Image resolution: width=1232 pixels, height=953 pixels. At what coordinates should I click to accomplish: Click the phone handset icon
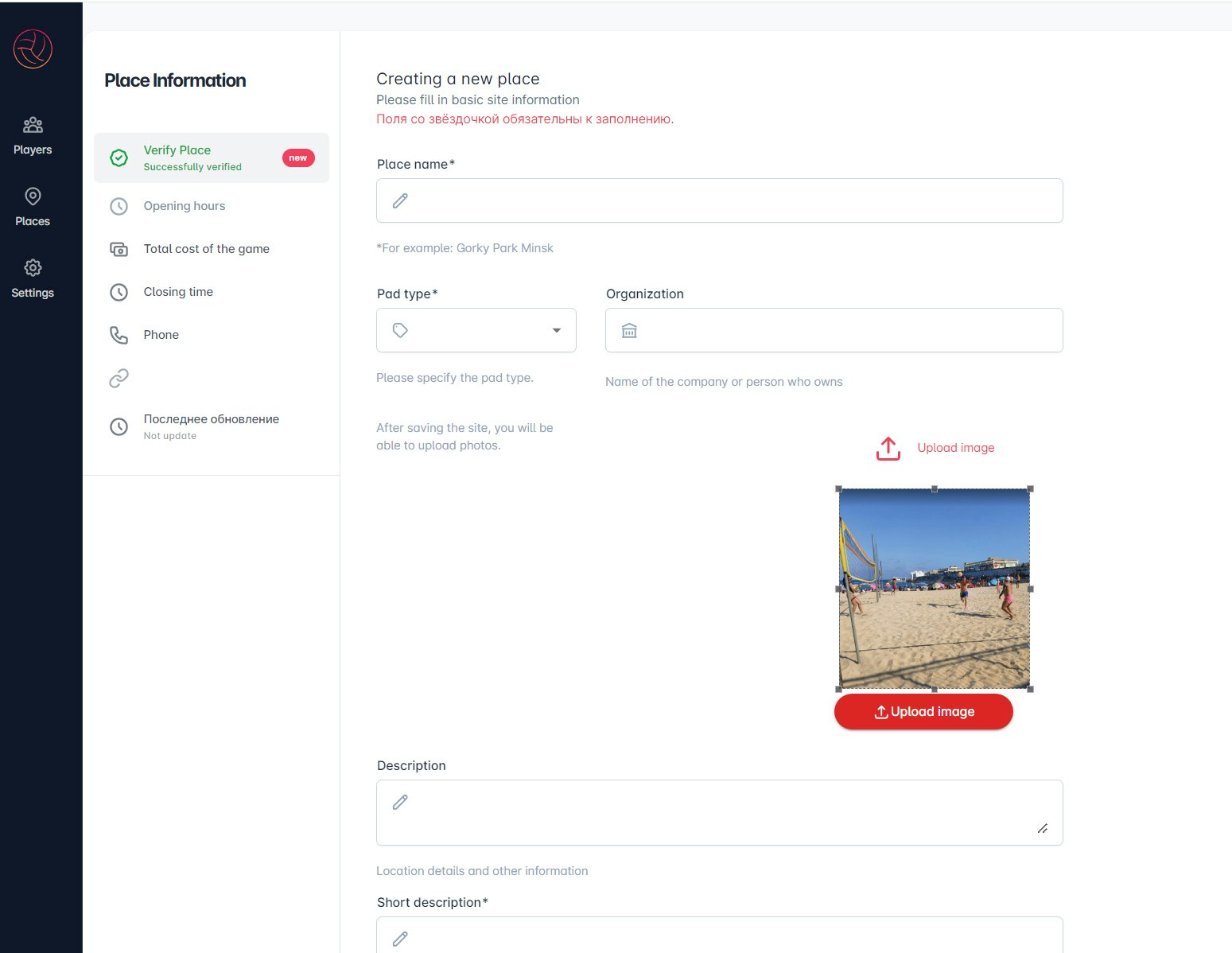coord(119,335)
